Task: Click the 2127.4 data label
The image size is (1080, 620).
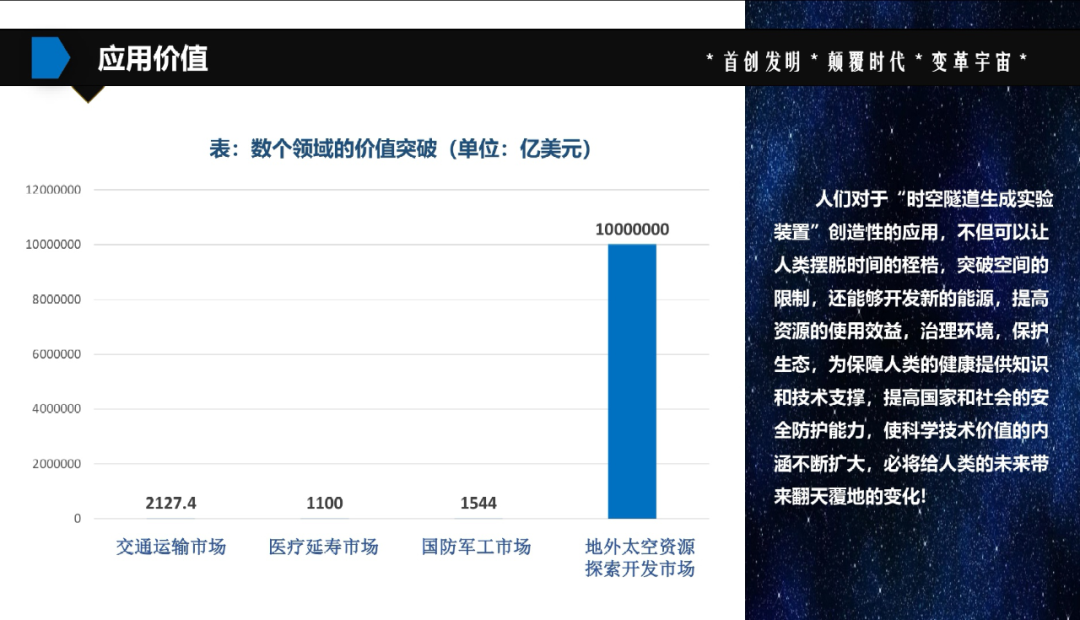Action: pyautogui.click(x=171, y=503)
